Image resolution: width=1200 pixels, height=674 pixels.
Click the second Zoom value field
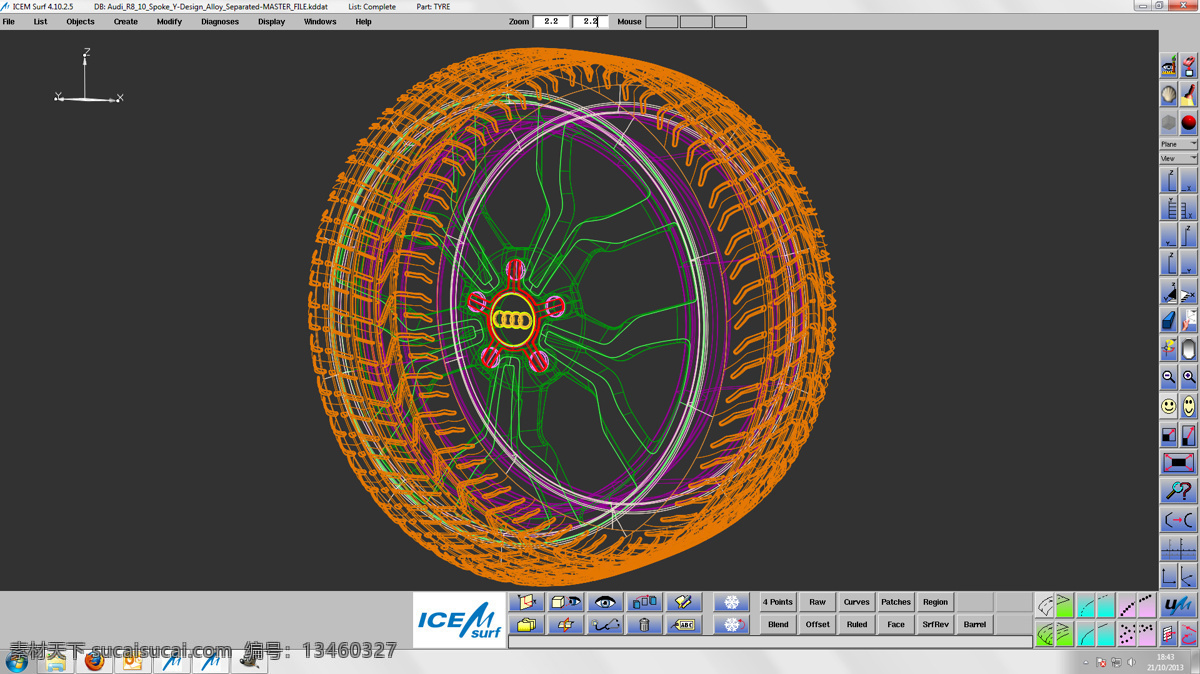(590, 21)
